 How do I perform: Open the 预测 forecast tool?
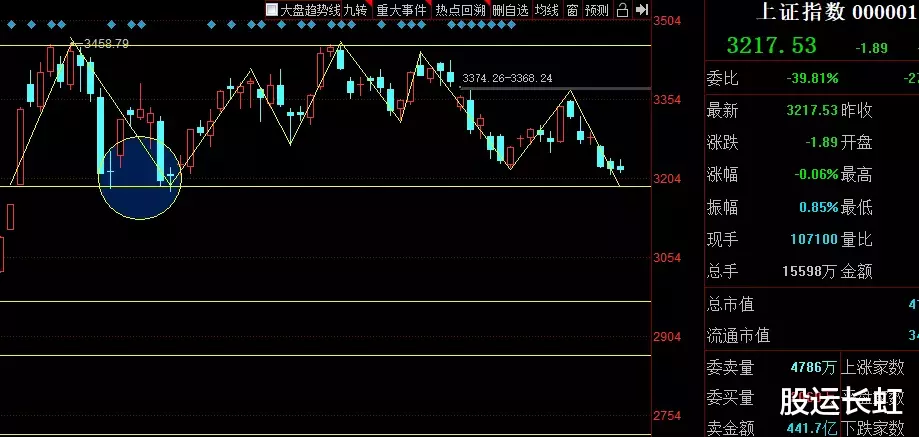(x=597, y=10)
